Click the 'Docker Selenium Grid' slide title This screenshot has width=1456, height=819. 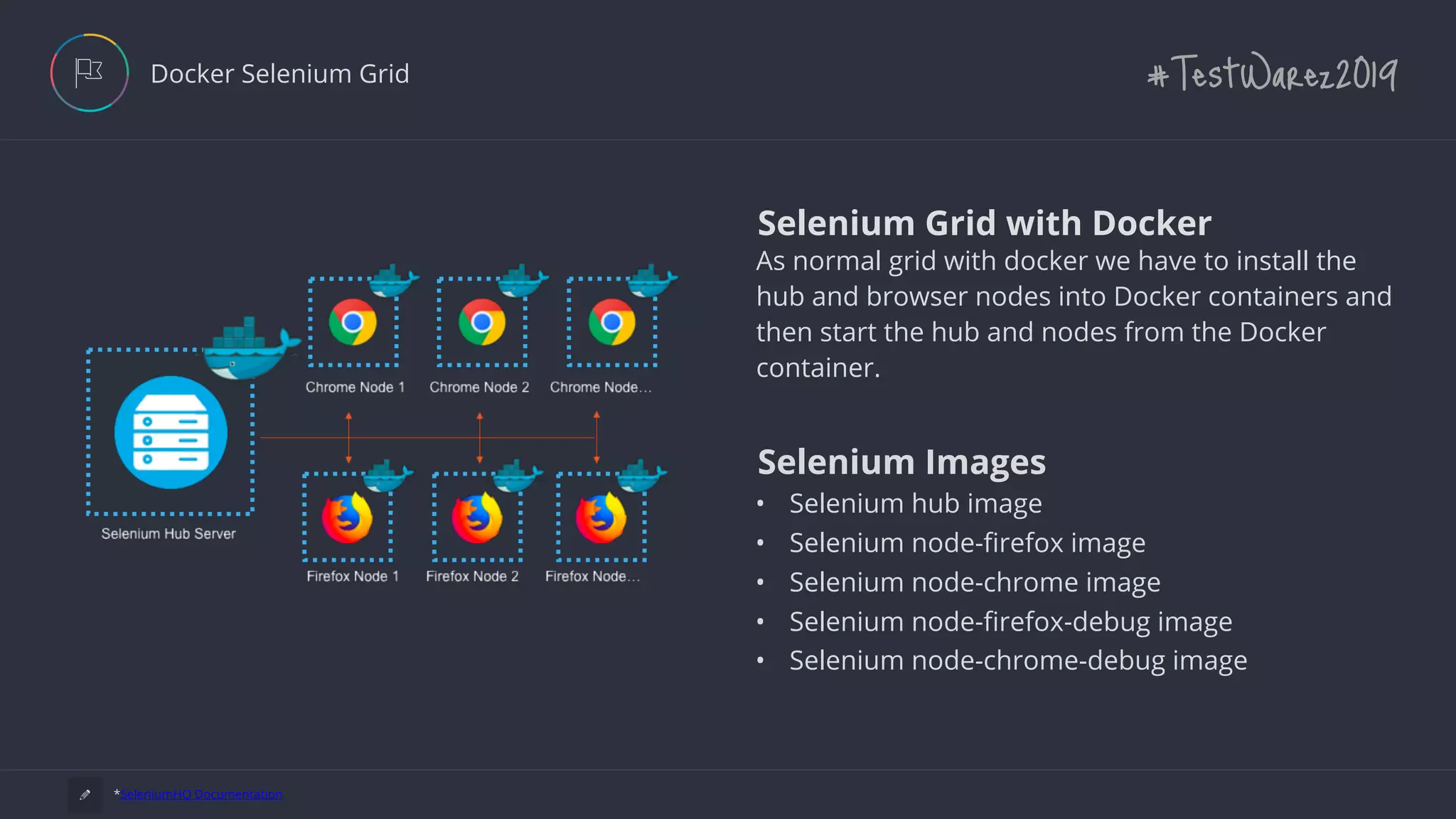click(x=280, y=74)
